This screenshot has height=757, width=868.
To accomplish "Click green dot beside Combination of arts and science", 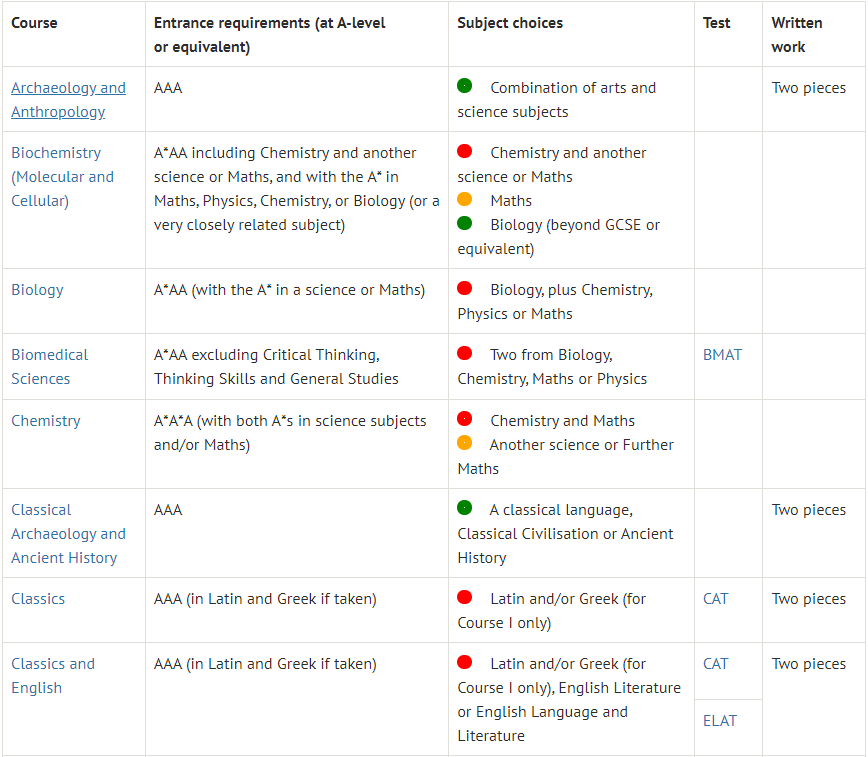I will 464,86.
